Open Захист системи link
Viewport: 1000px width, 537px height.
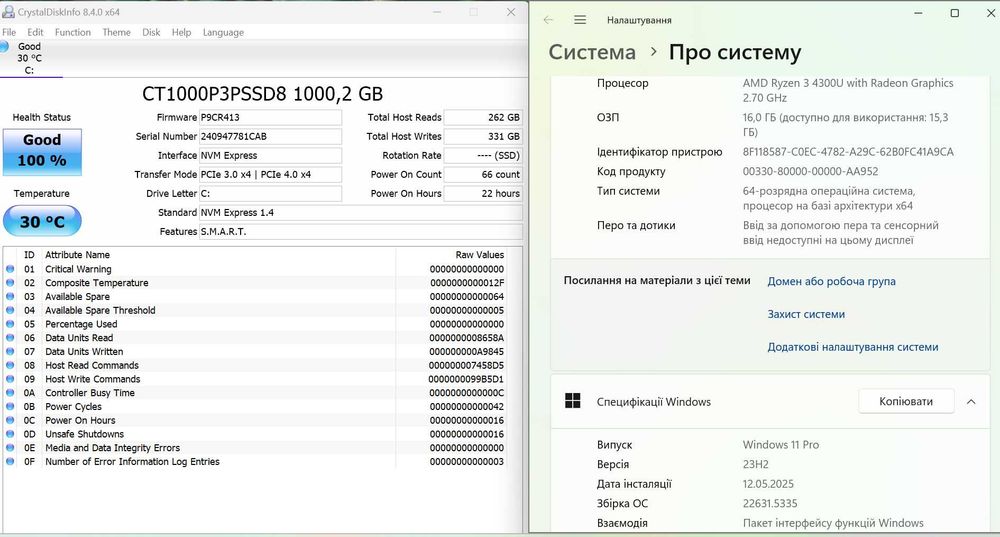(806, 314)
